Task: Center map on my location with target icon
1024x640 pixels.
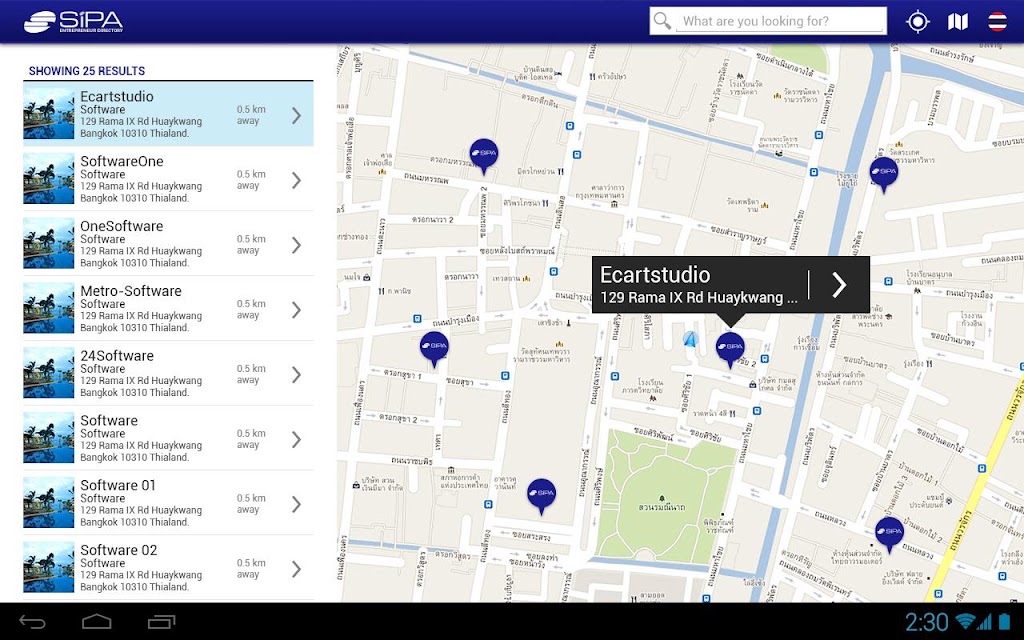Action: coord(918,22)
